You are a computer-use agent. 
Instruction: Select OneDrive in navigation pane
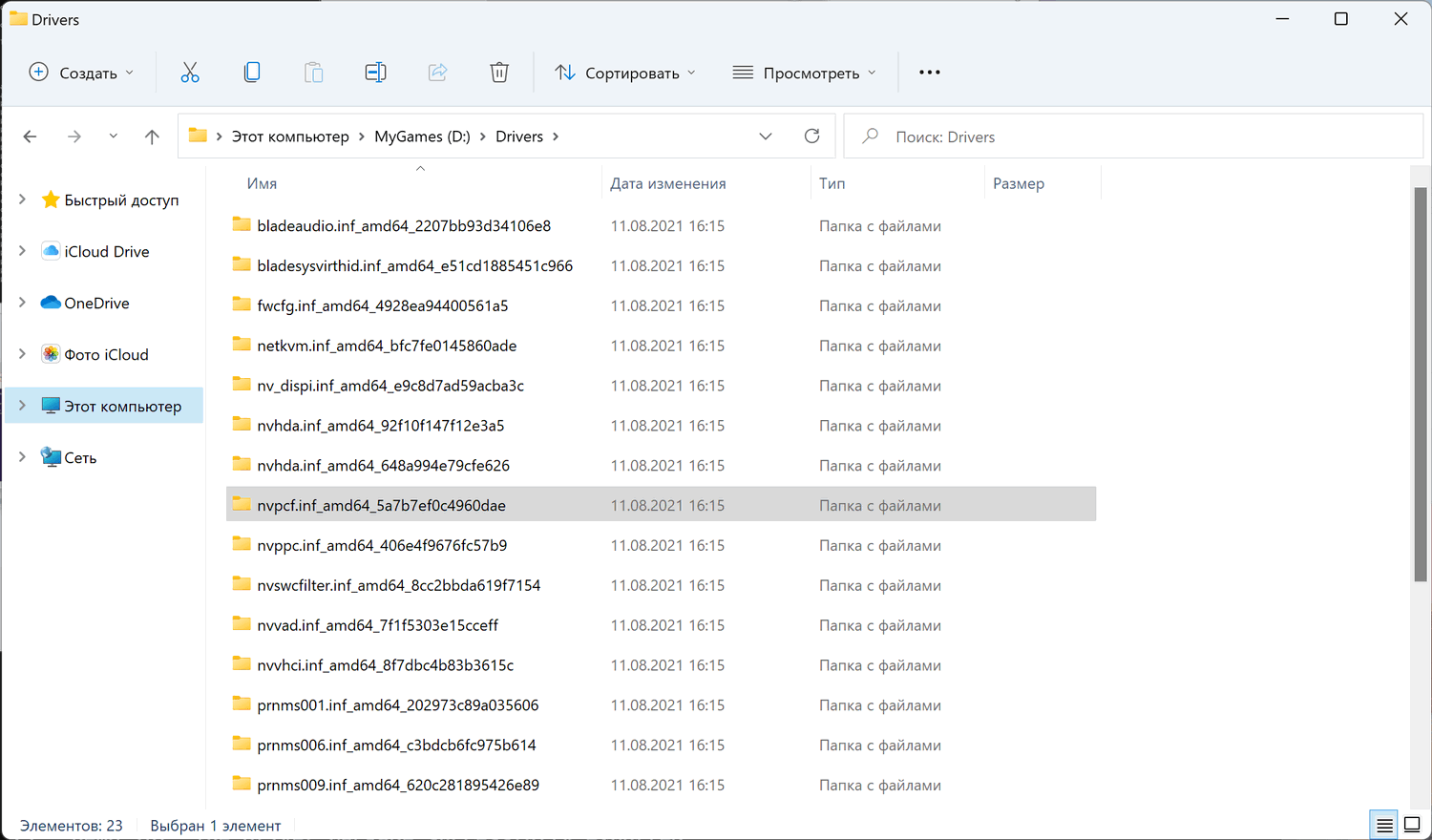tap(96, 304)
